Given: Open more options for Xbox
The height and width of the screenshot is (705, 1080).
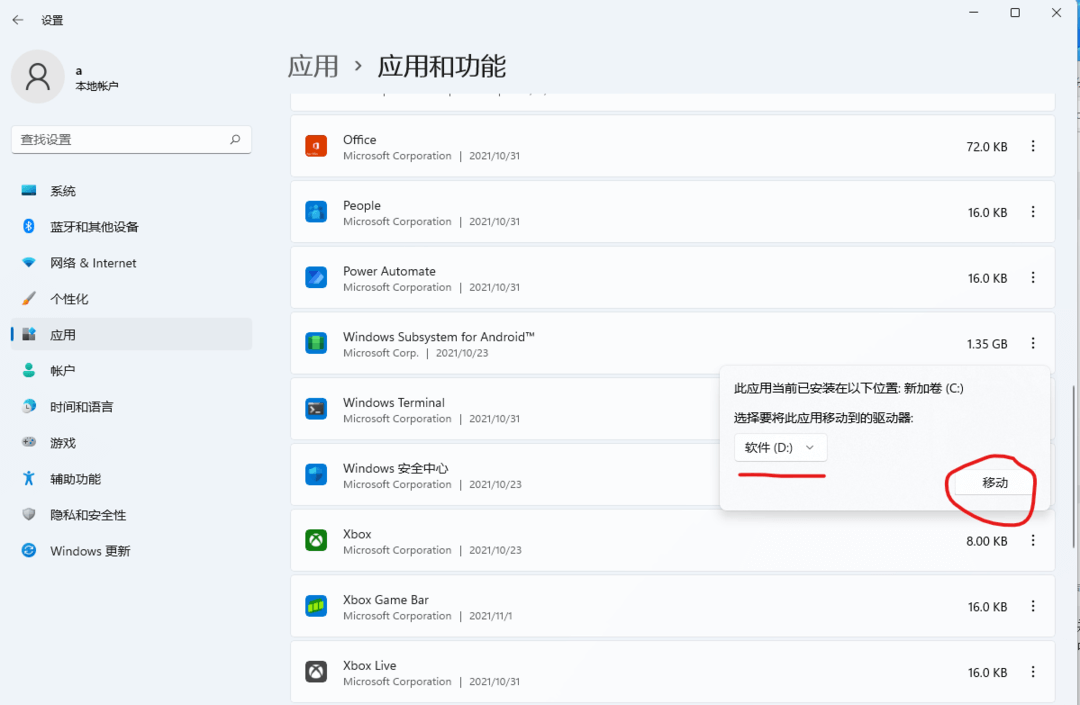Looking at the screenshot, I should point(1032,540).
